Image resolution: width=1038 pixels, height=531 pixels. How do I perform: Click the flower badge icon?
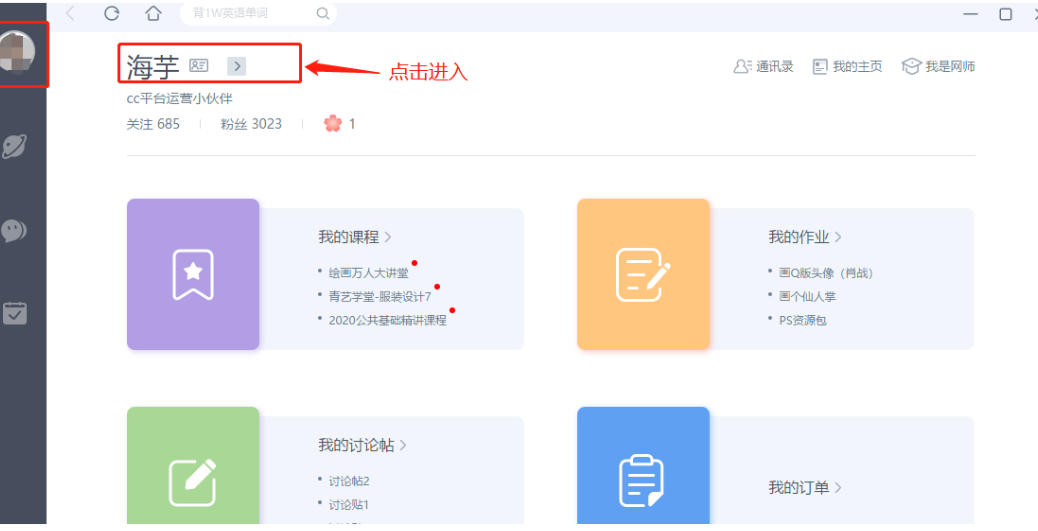(332, 123)
